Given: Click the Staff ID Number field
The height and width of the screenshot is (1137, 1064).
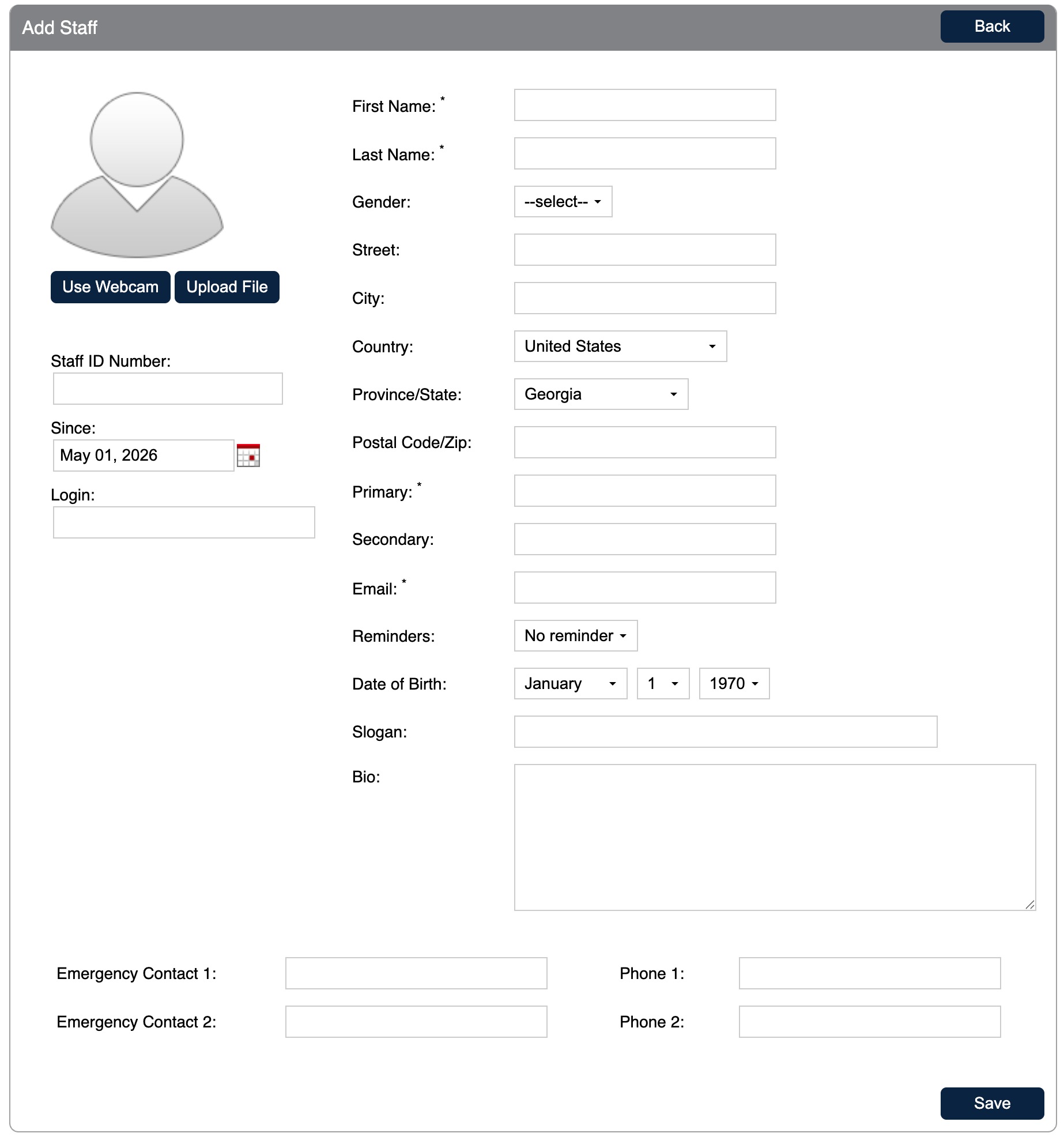Looking at the screenshot, I should coord(168,389).
